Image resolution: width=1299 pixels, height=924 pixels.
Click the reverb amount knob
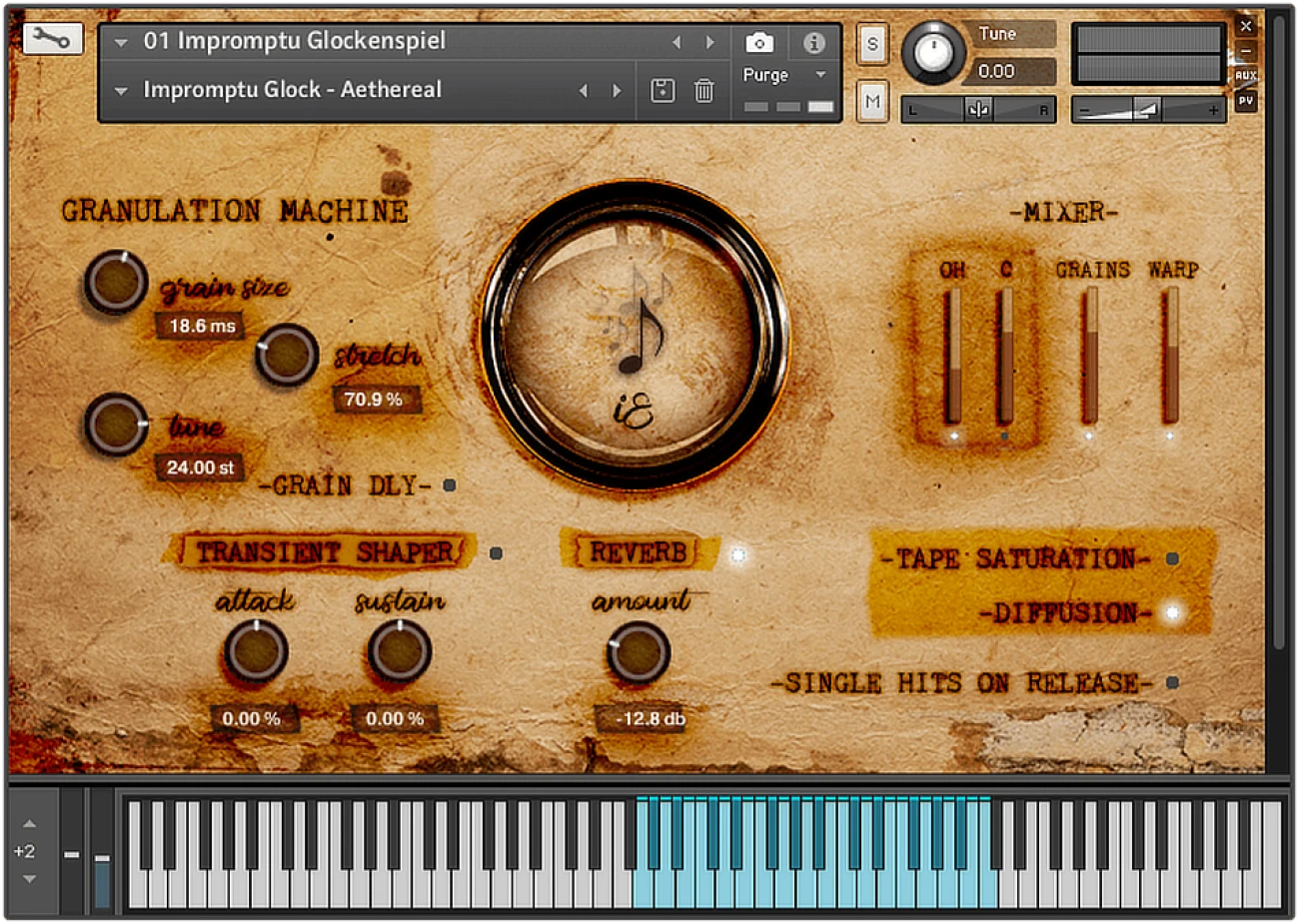638,652
